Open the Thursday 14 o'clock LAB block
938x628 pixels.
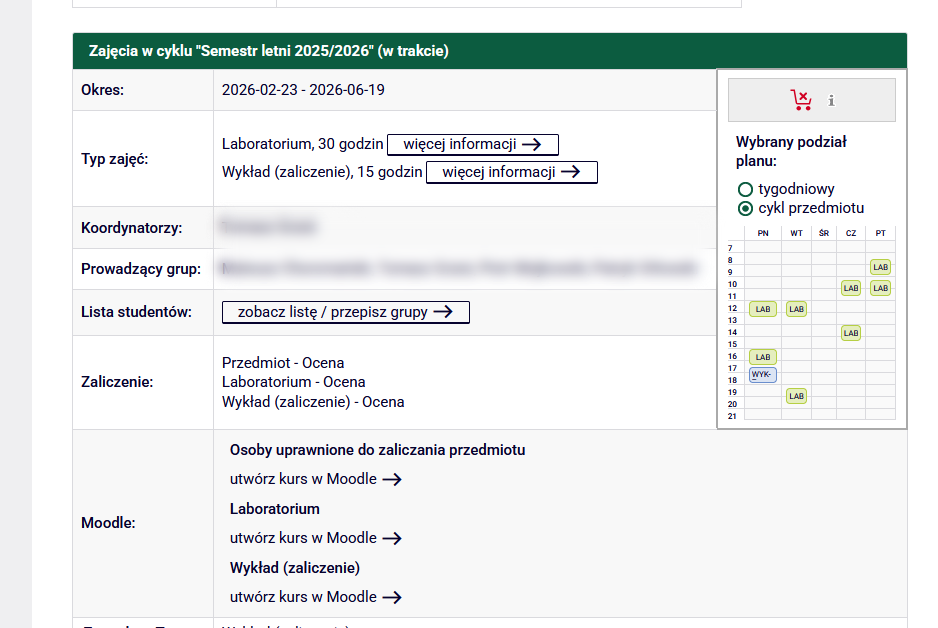pyautogui.click(x=851, y=333)
